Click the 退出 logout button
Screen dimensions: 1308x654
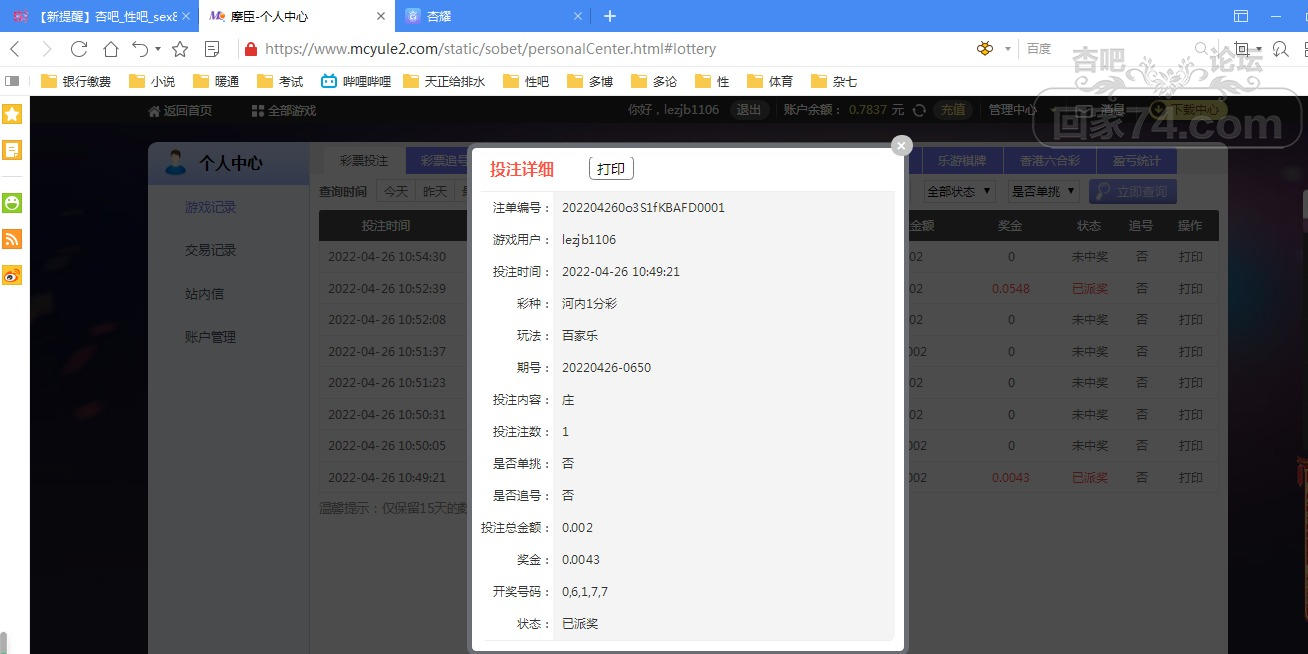click(x=749, y=110)
